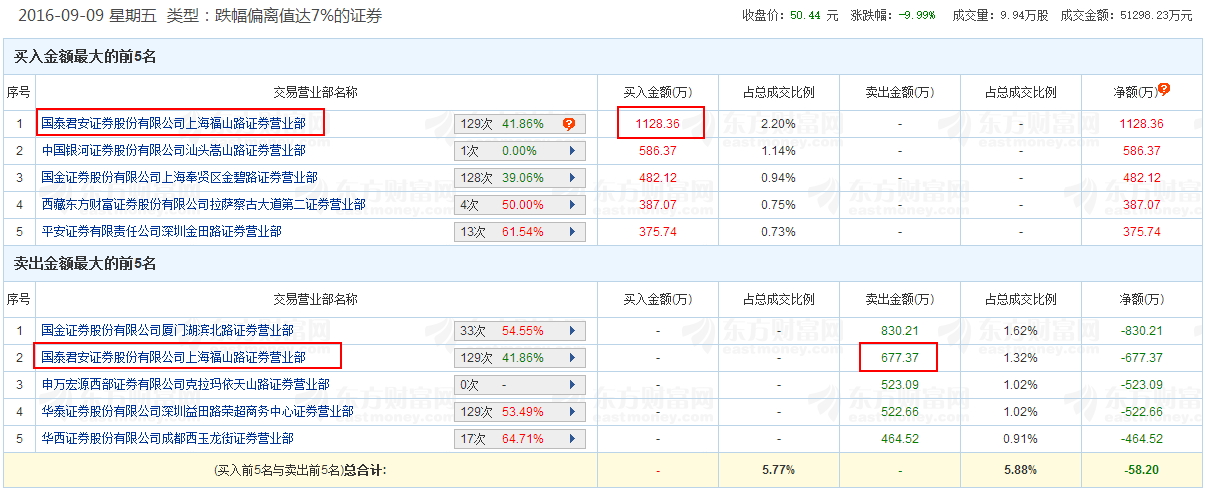Open 中国银河证券汕头嵩山路证券营业部 link
1205x489 pixels.
[x=173, y=150]
